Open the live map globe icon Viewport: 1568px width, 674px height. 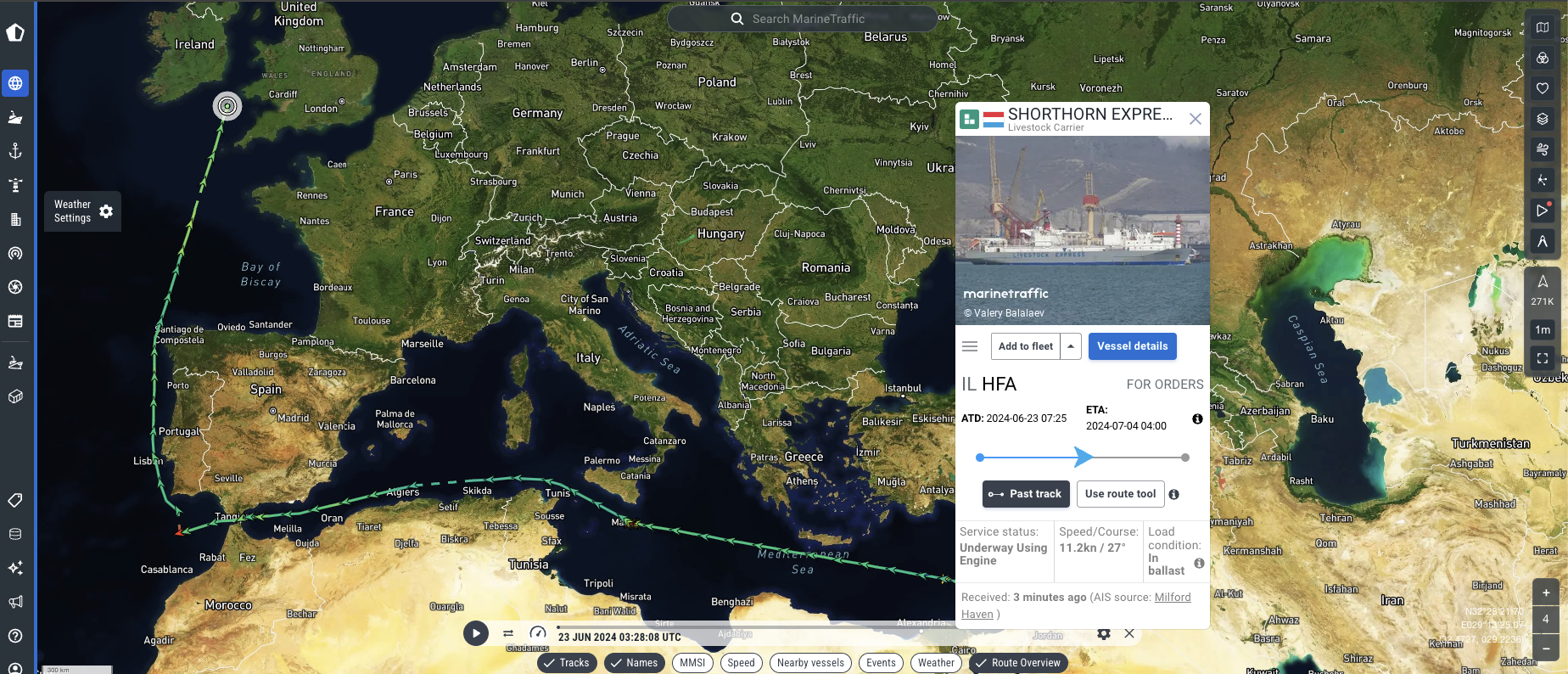[15, 83]
